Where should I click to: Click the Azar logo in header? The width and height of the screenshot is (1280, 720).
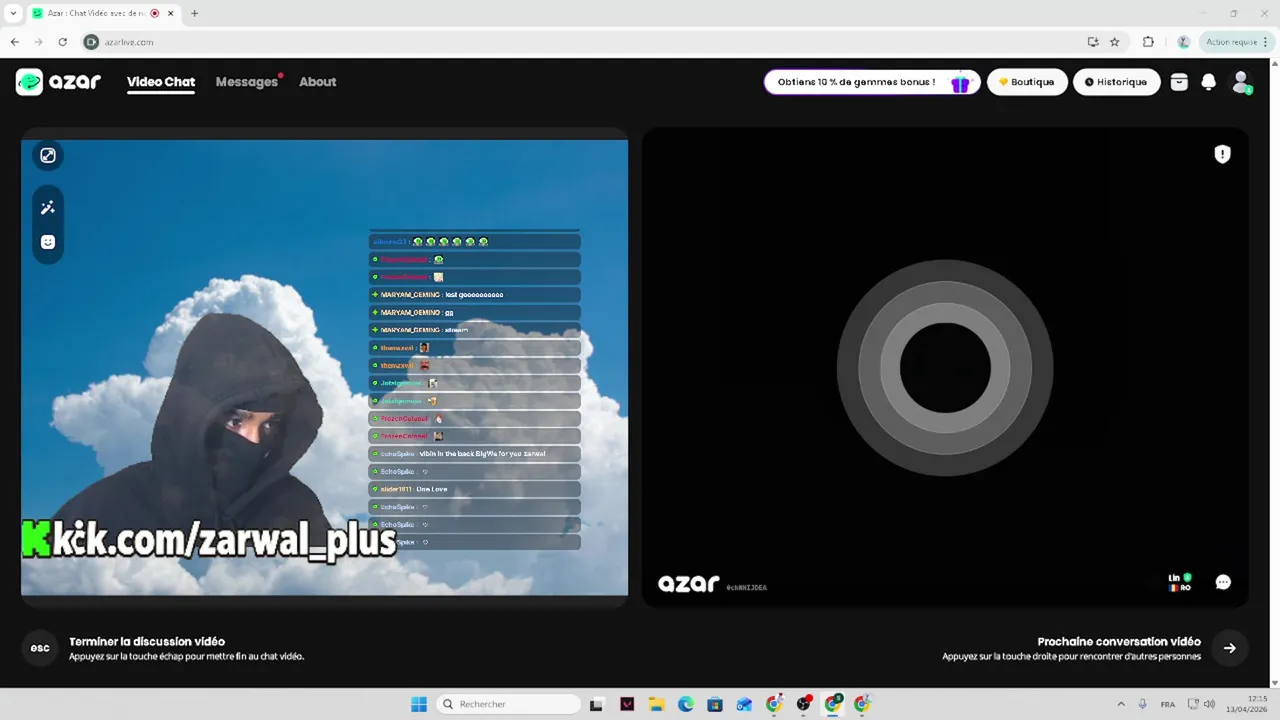58,82
